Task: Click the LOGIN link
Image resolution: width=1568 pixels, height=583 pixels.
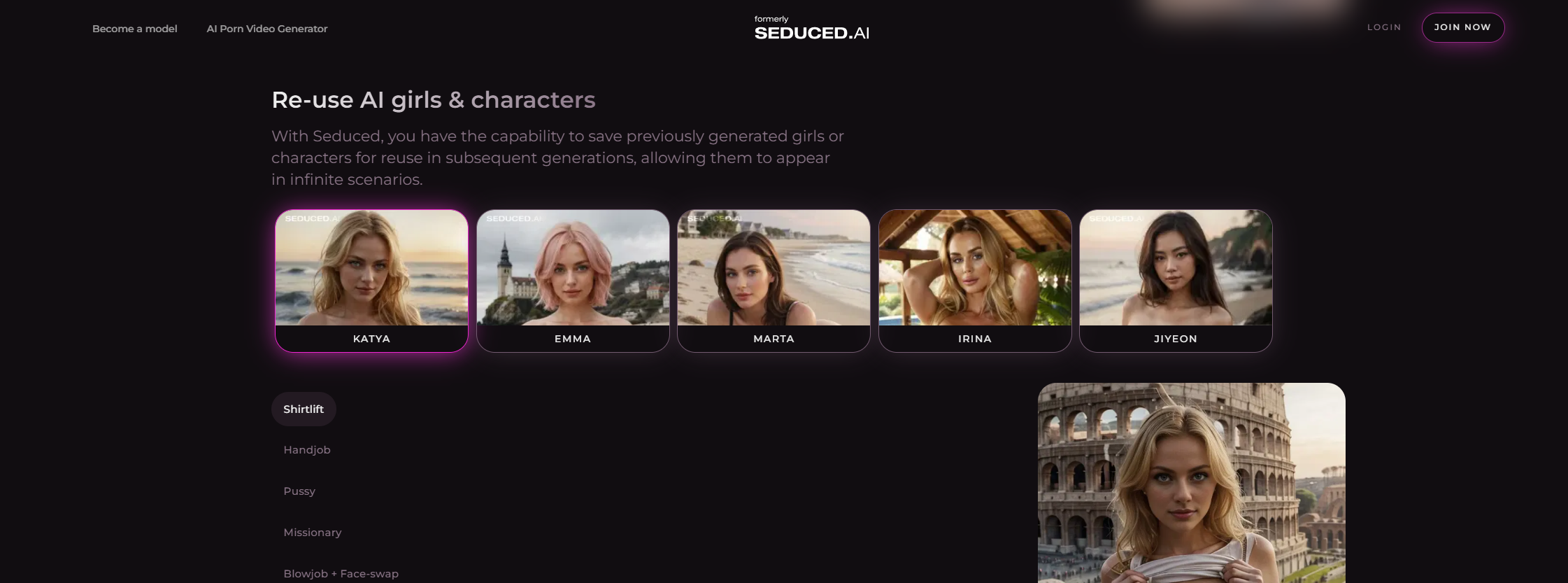Action: [1384, 27]
